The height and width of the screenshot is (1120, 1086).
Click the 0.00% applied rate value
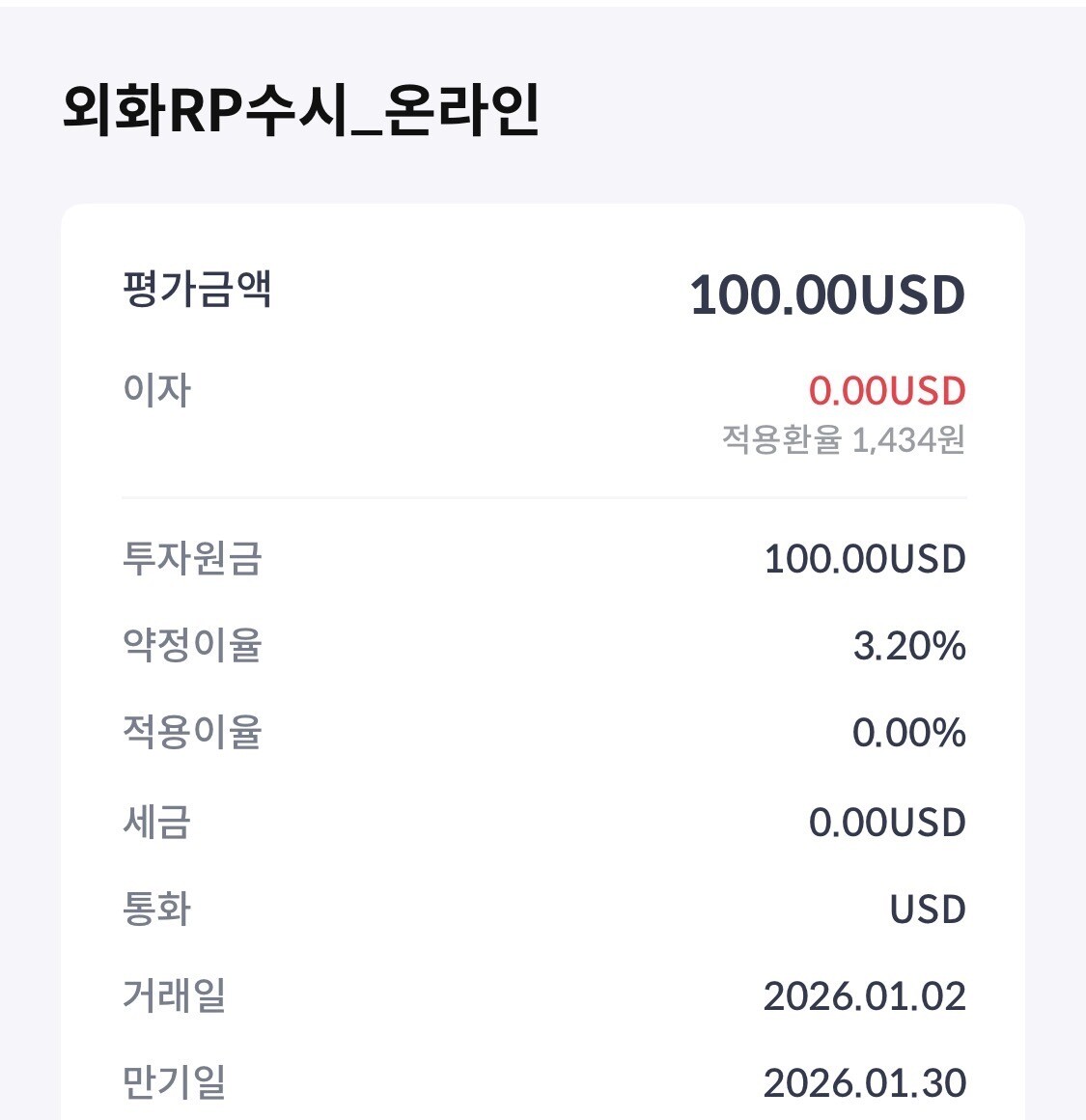(908, 733)
